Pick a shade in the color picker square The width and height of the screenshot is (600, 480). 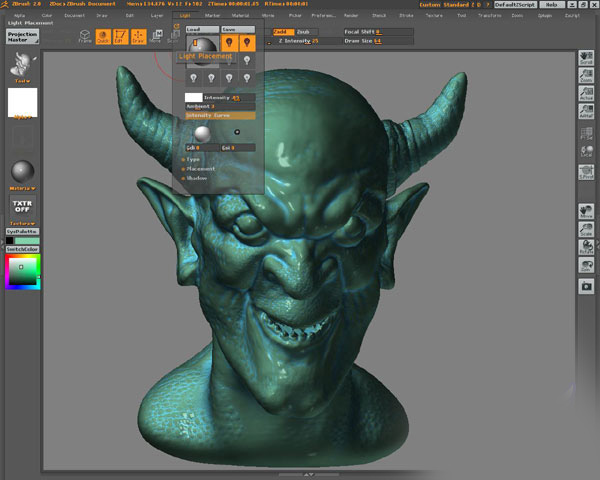[x=23, y=271]
